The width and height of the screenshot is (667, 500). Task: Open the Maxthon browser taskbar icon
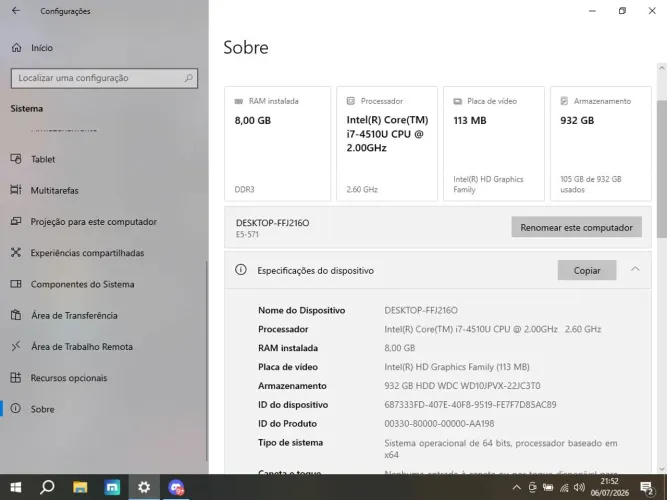(112, 487)
